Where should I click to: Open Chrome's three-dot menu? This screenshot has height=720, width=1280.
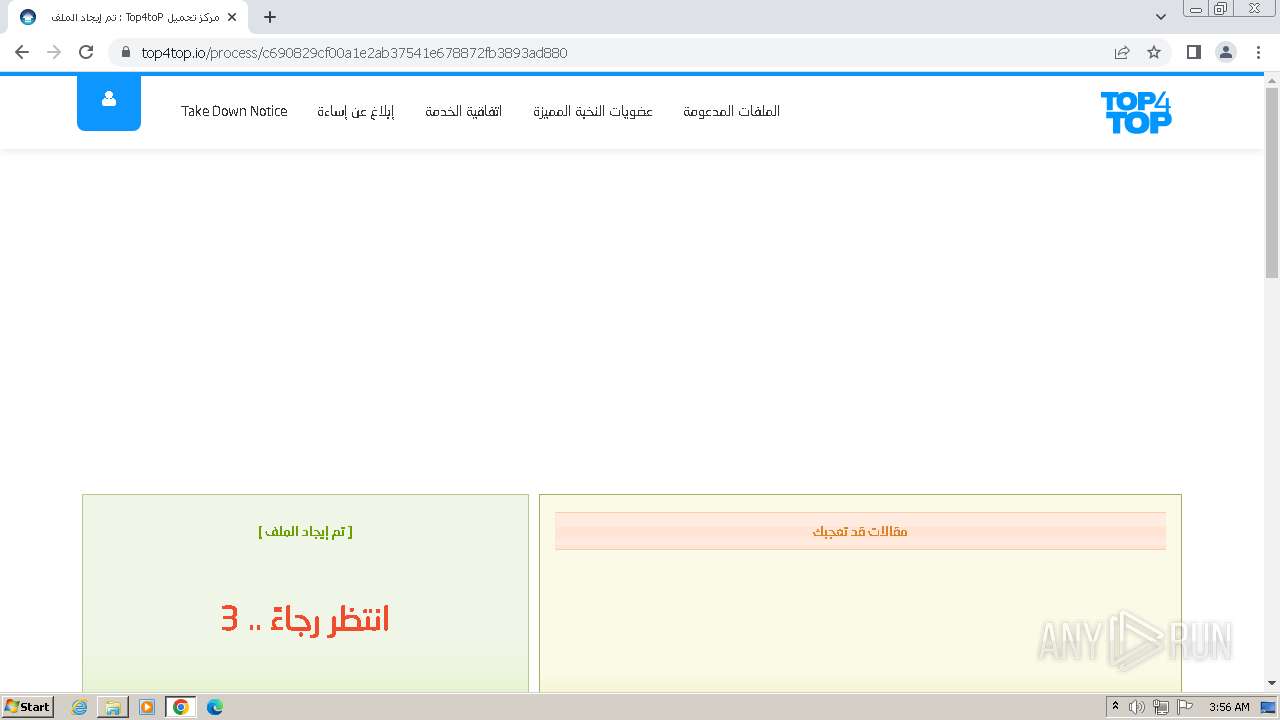tap(1258, 52)
